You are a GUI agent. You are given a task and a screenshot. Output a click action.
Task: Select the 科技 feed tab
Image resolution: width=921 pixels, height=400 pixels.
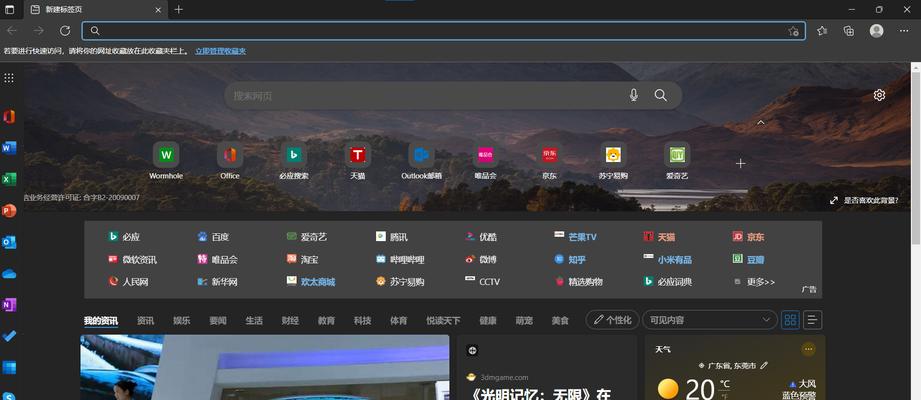362,321
